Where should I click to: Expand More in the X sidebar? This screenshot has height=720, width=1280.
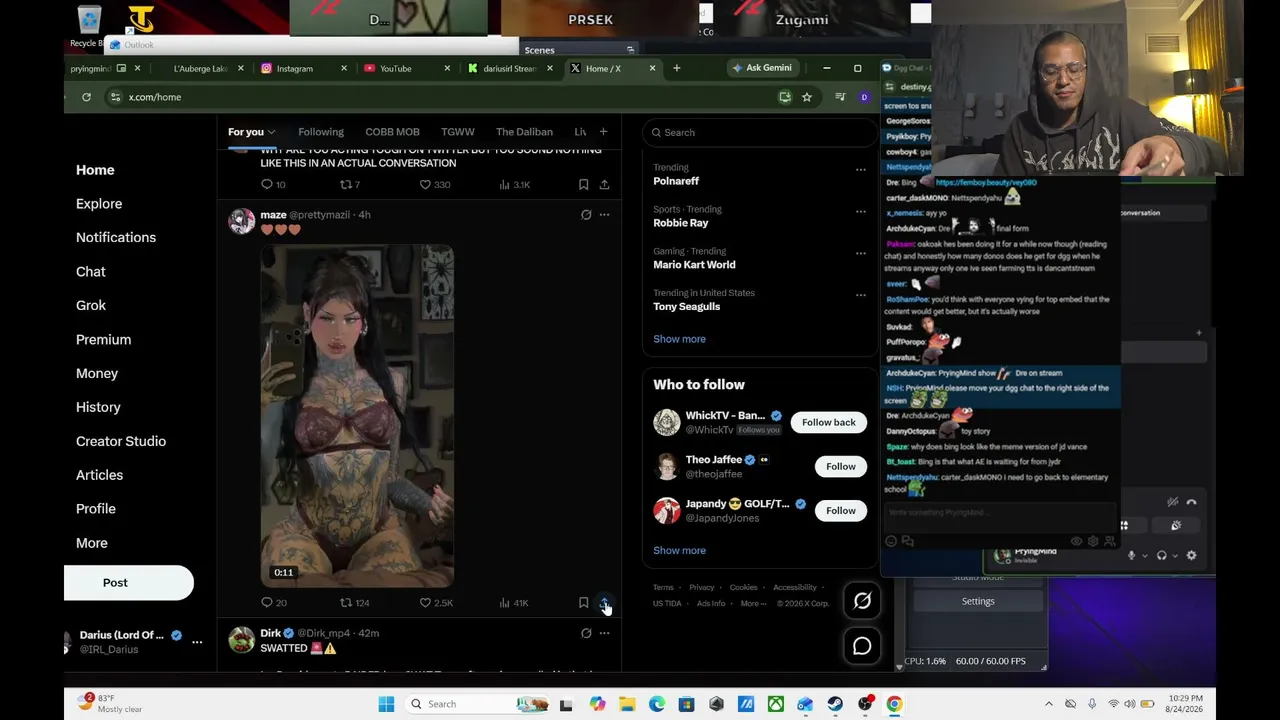[92, 543]
